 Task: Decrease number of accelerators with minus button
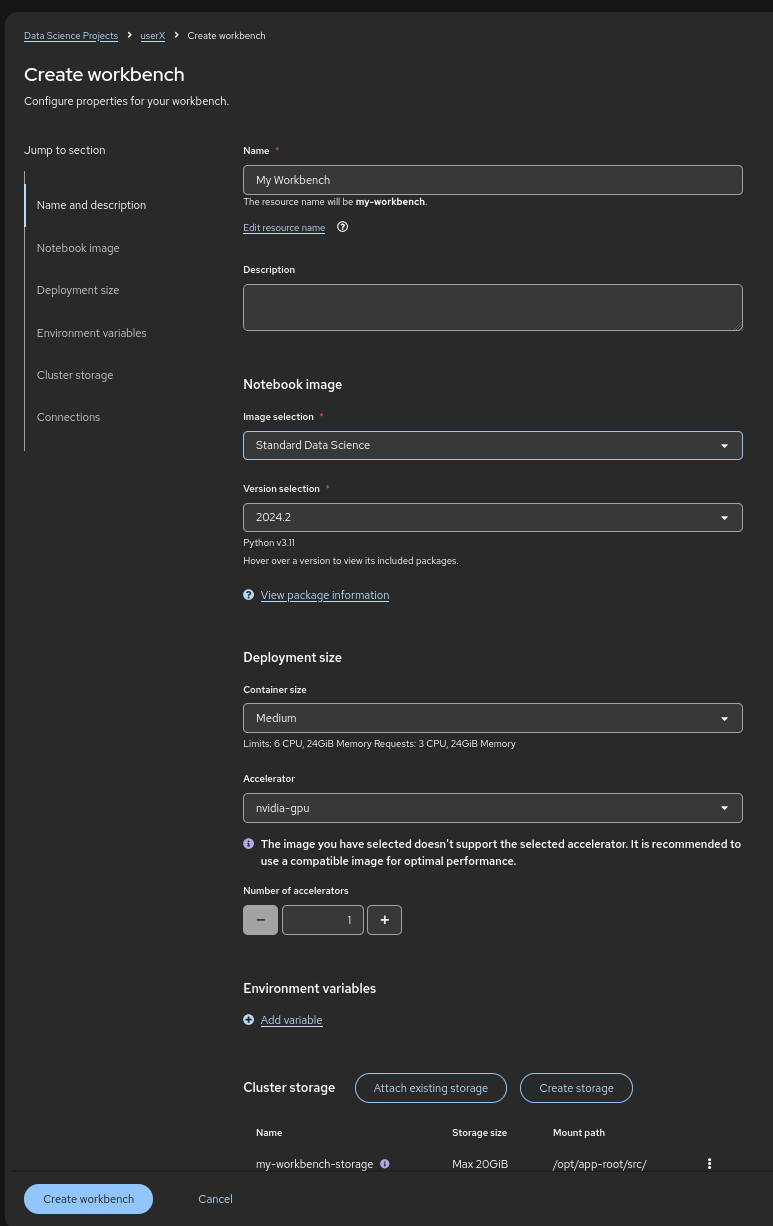coord(260,920)
